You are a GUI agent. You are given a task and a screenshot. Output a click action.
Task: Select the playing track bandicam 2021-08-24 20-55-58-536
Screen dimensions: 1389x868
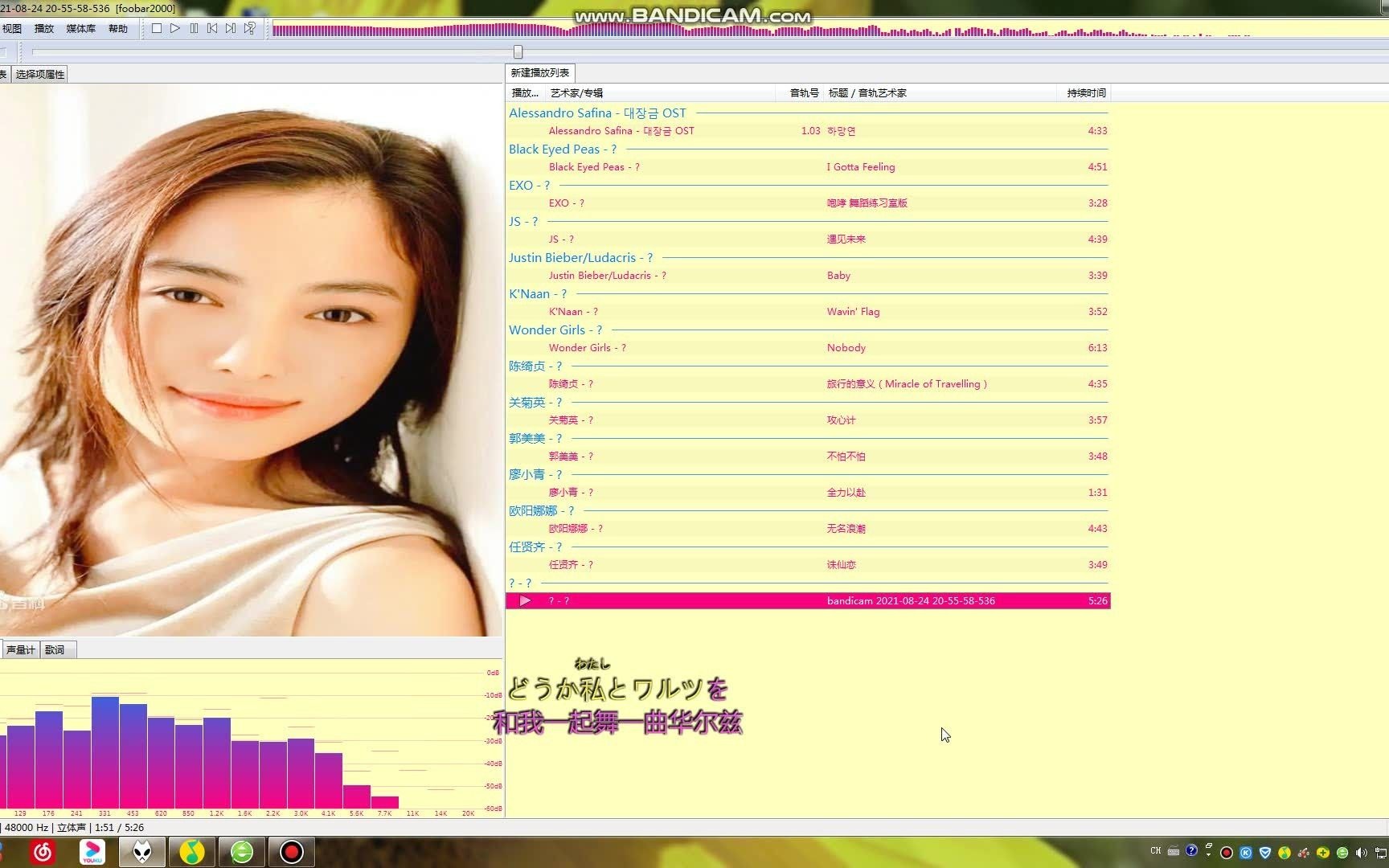808,601
